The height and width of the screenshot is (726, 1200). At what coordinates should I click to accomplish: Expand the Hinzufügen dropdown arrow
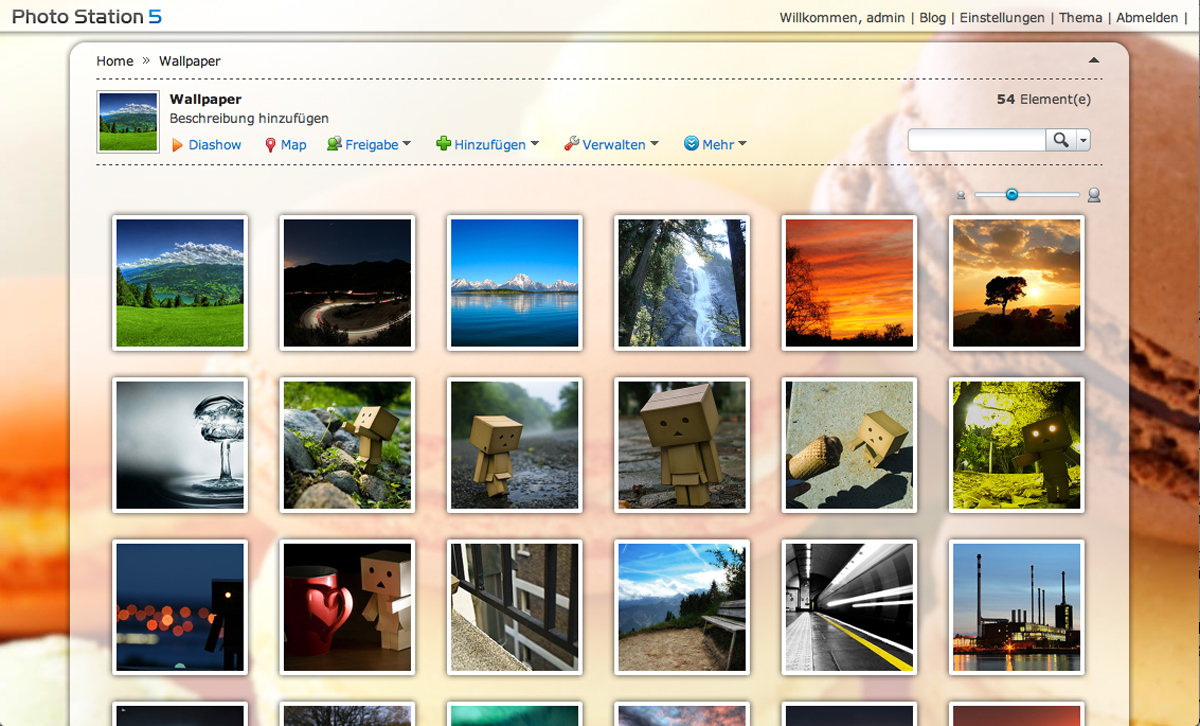[x=535, y=144]
